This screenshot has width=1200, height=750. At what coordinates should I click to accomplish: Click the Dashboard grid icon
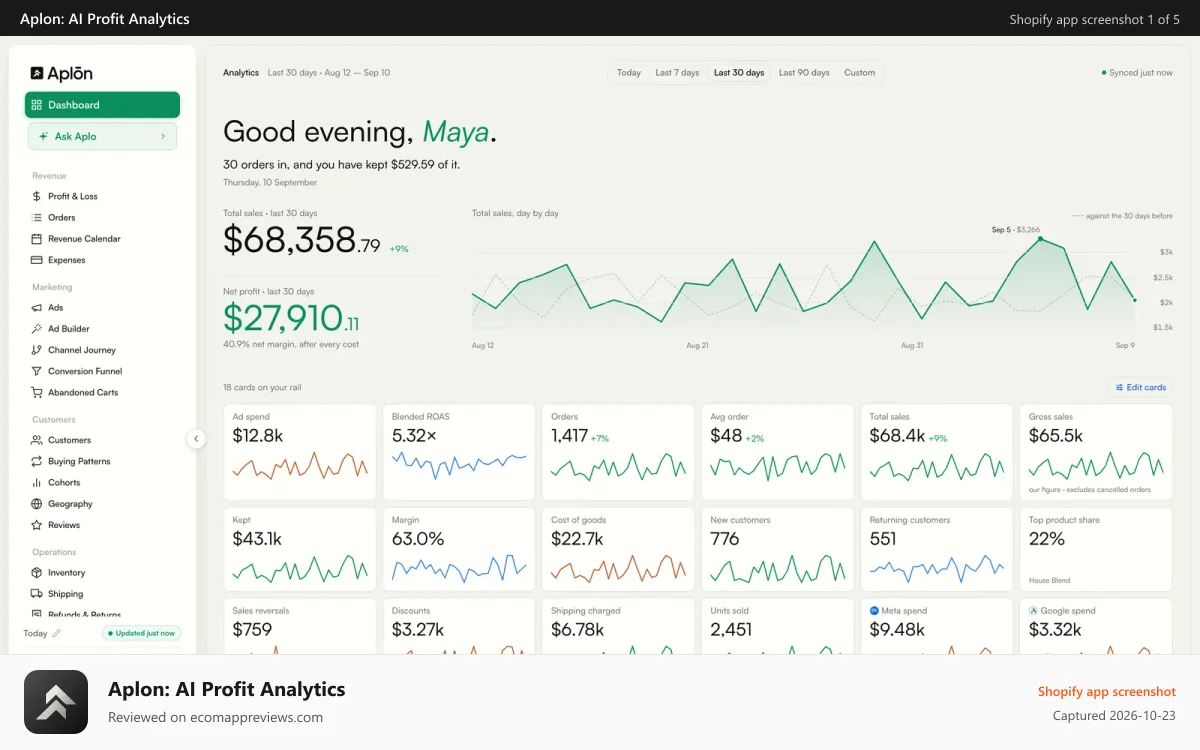37,105
